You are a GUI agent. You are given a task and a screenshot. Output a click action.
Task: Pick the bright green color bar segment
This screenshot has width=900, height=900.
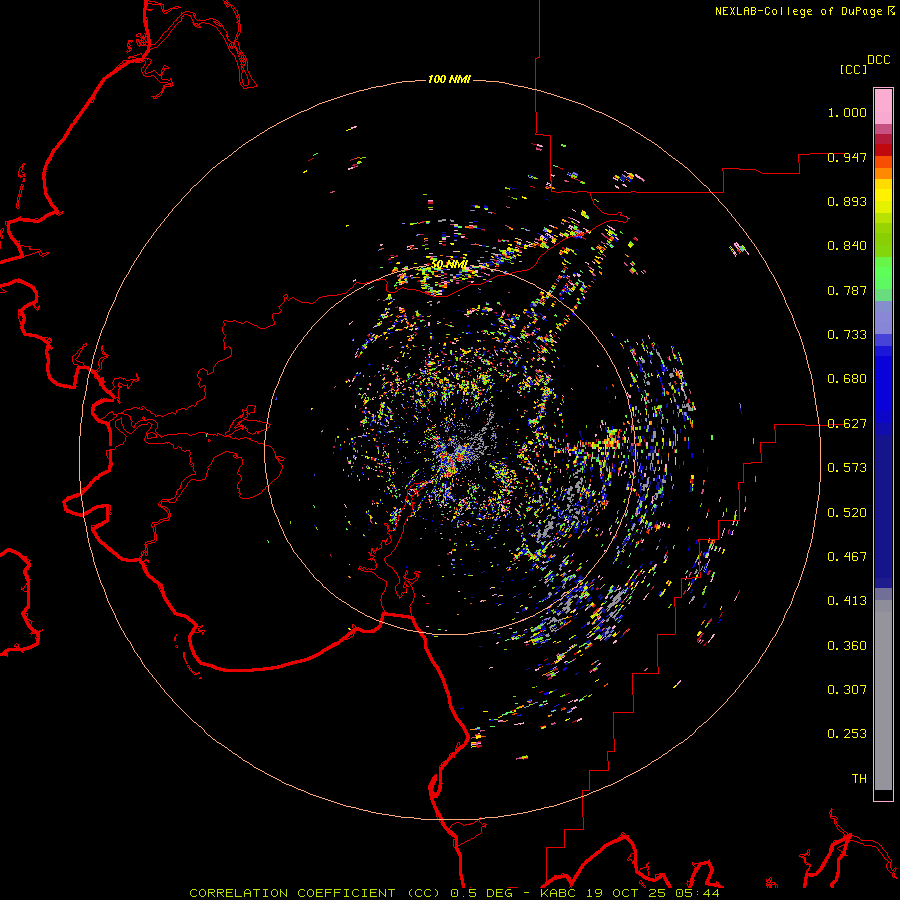pyautogui.click(x=883, y=273)
